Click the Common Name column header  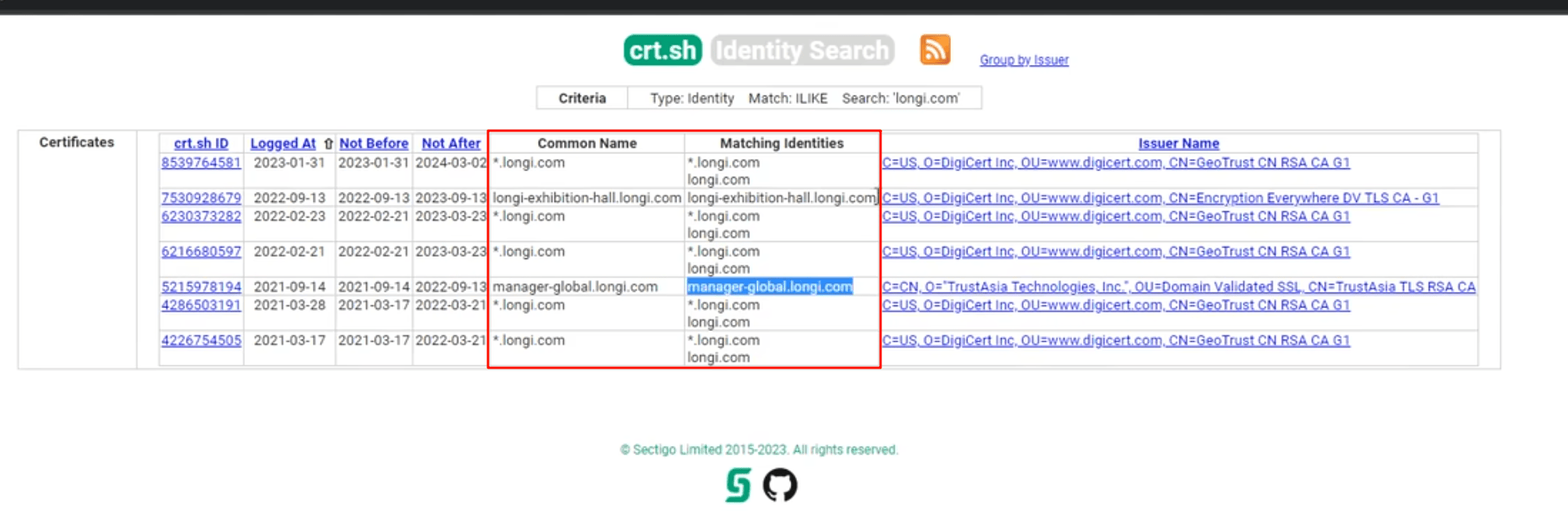point(587,144)
